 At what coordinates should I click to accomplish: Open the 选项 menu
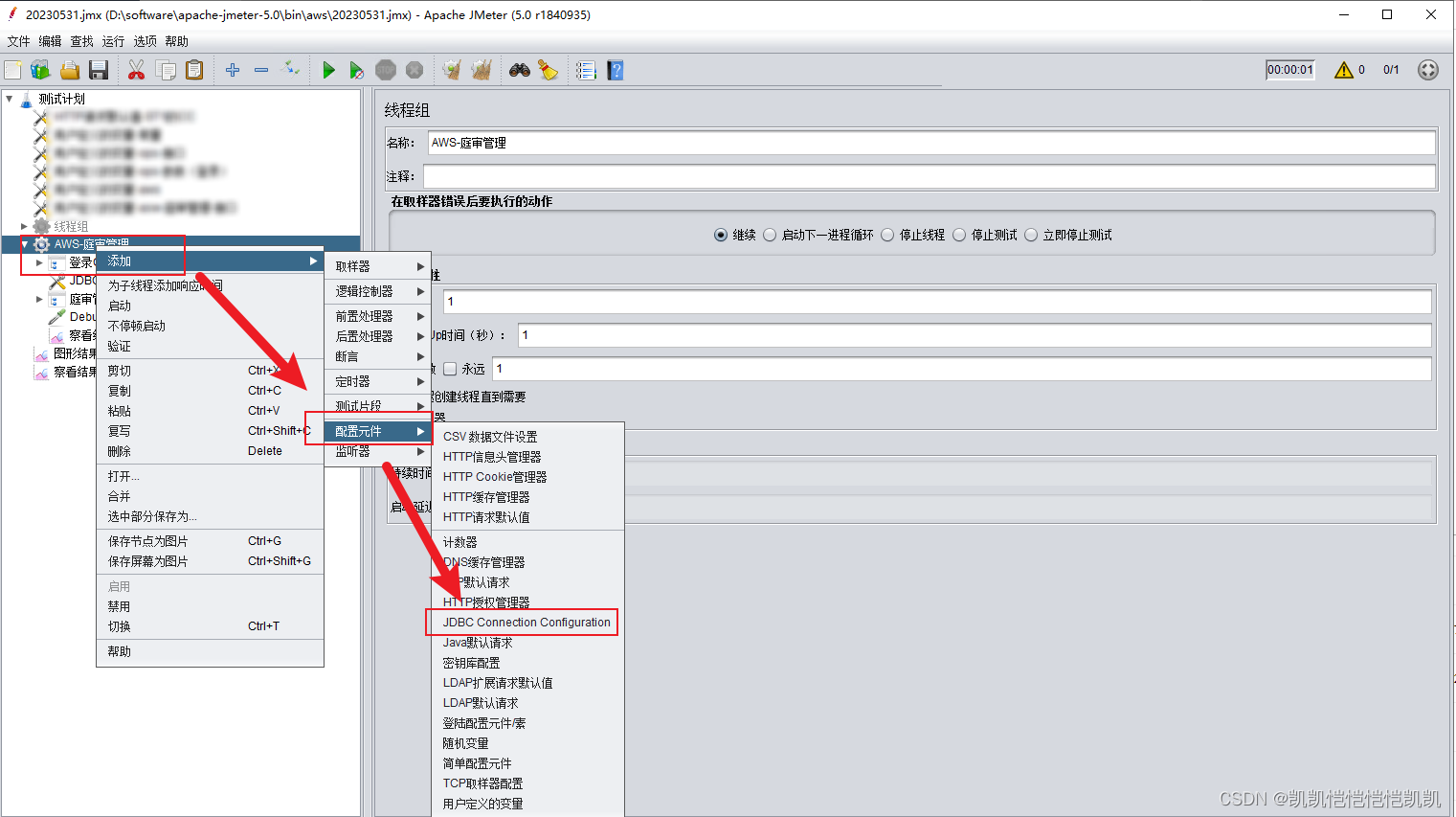(145, 41)
